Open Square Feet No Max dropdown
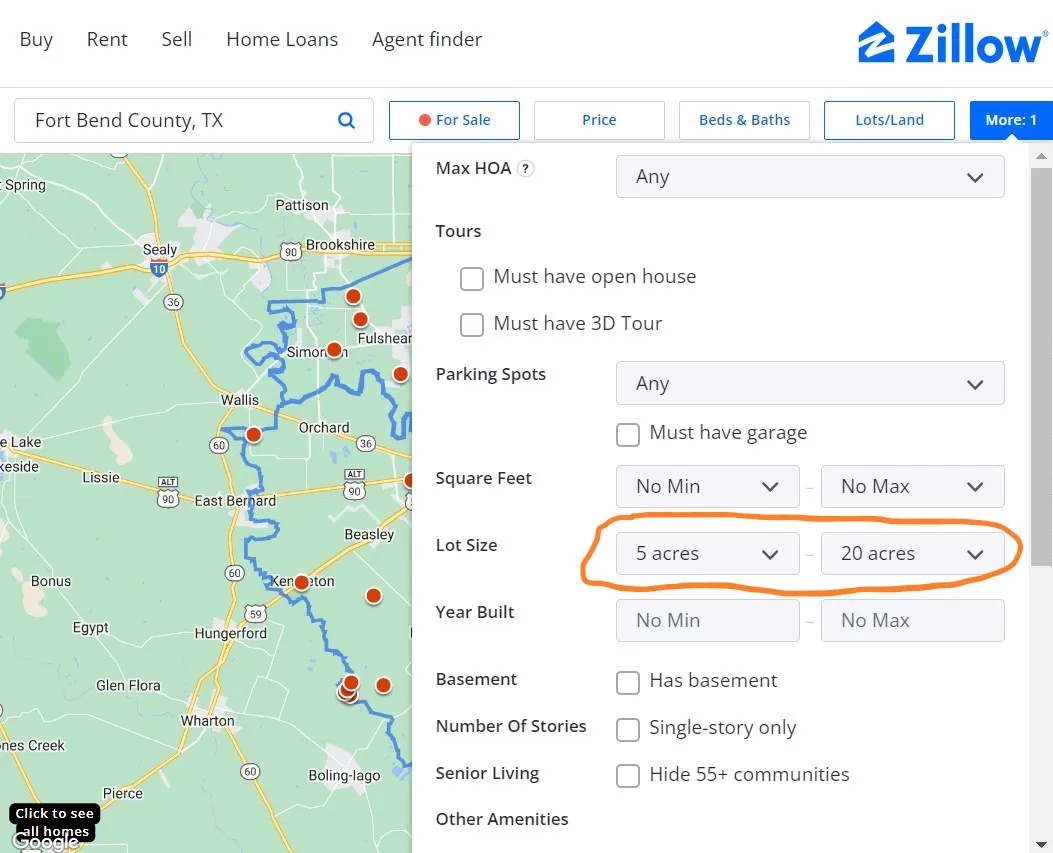This screenshot has height=853, width=1053. click(913, 486)
